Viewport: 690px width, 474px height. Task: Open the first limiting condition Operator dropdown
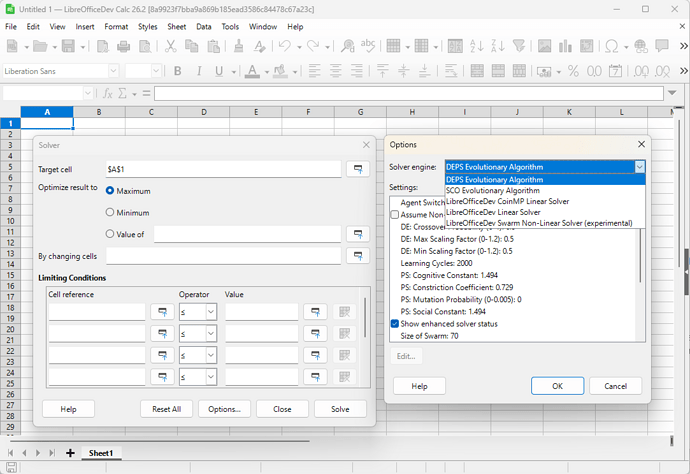(211, 312)
